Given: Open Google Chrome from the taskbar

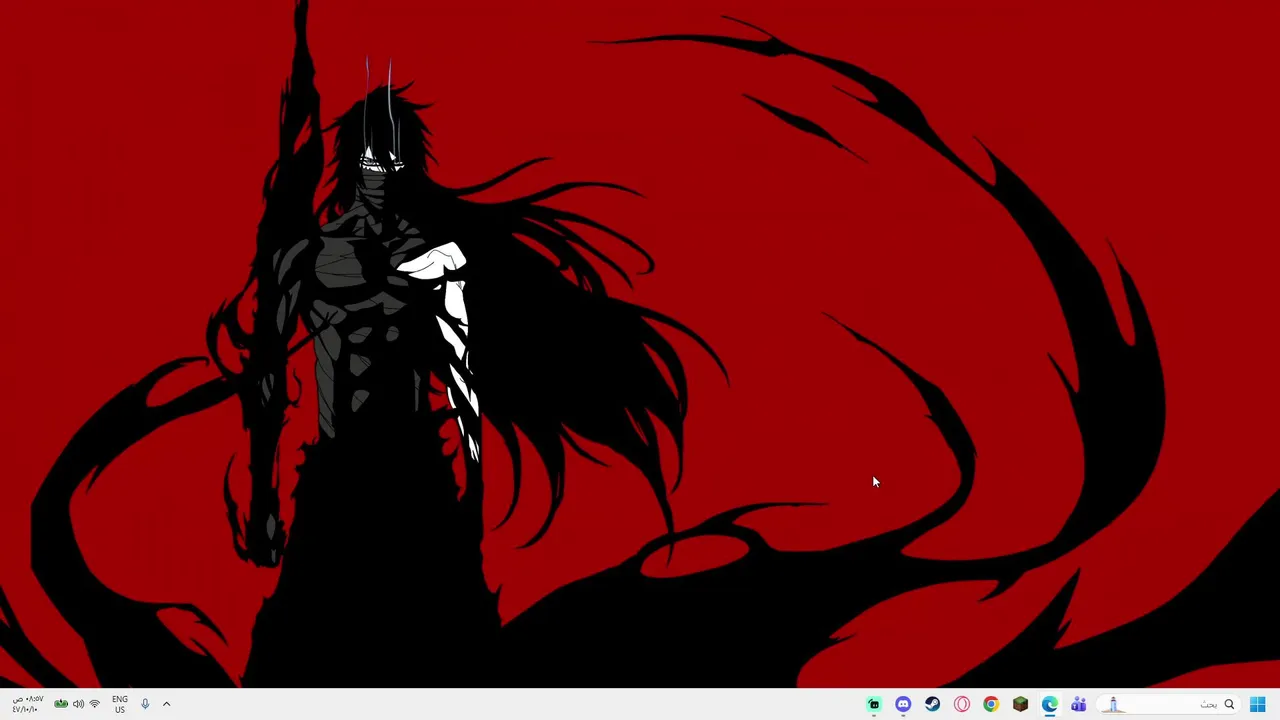Looking at the screenshot, I should pyautogui.click(x=991, y=704).
